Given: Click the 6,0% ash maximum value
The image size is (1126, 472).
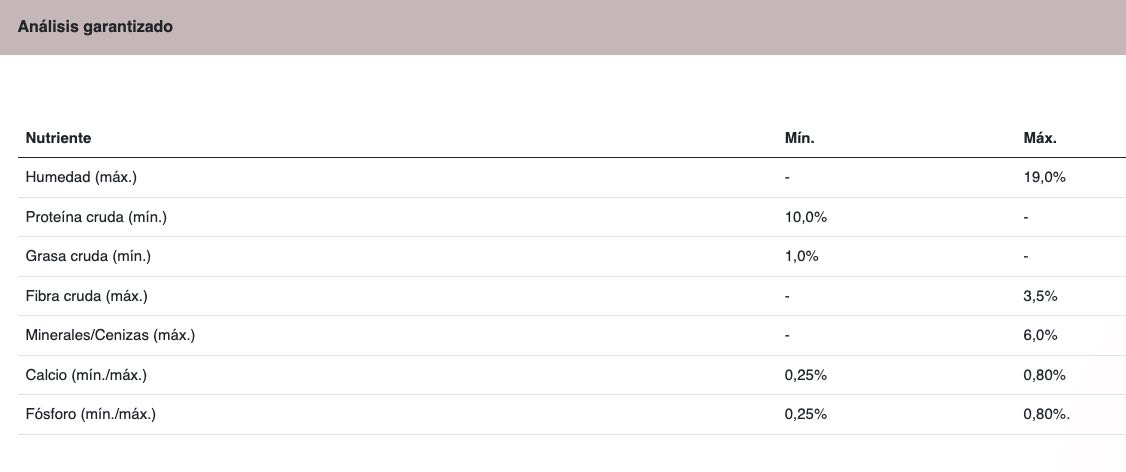Looking at the screenshot, I should (1041, 336).
